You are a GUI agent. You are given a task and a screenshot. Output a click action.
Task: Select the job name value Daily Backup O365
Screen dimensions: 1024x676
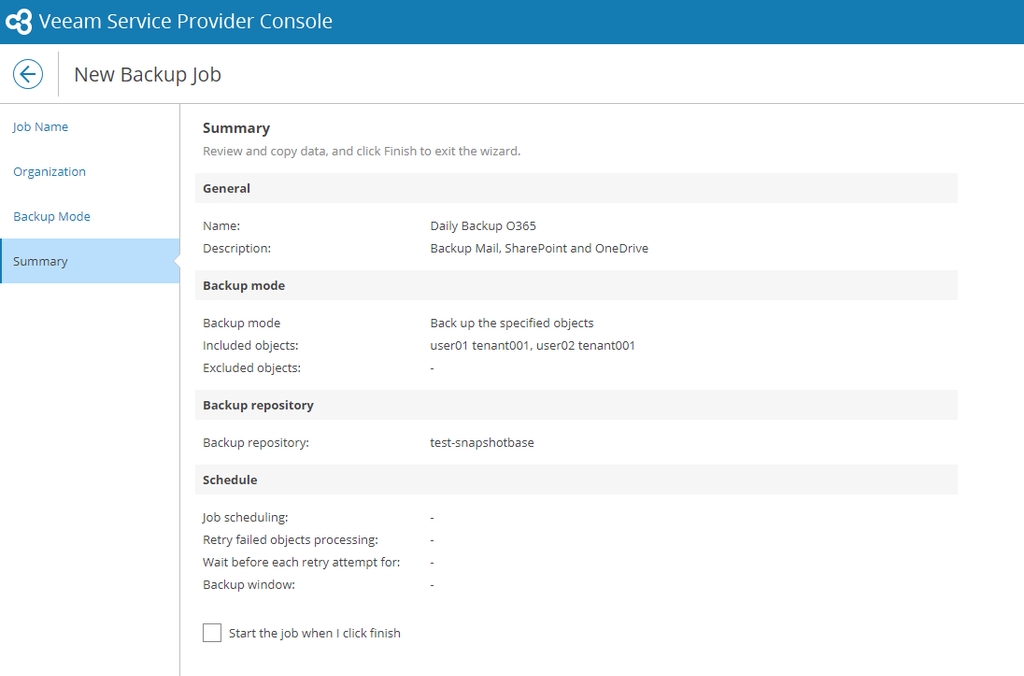[483, 226]
